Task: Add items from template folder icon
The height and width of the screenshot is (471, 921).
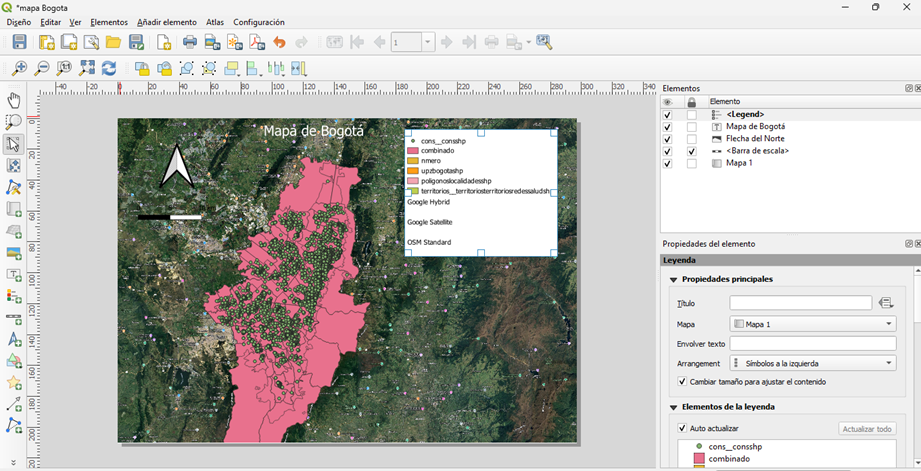Action: pyautogui.click(x=113, y=42)
